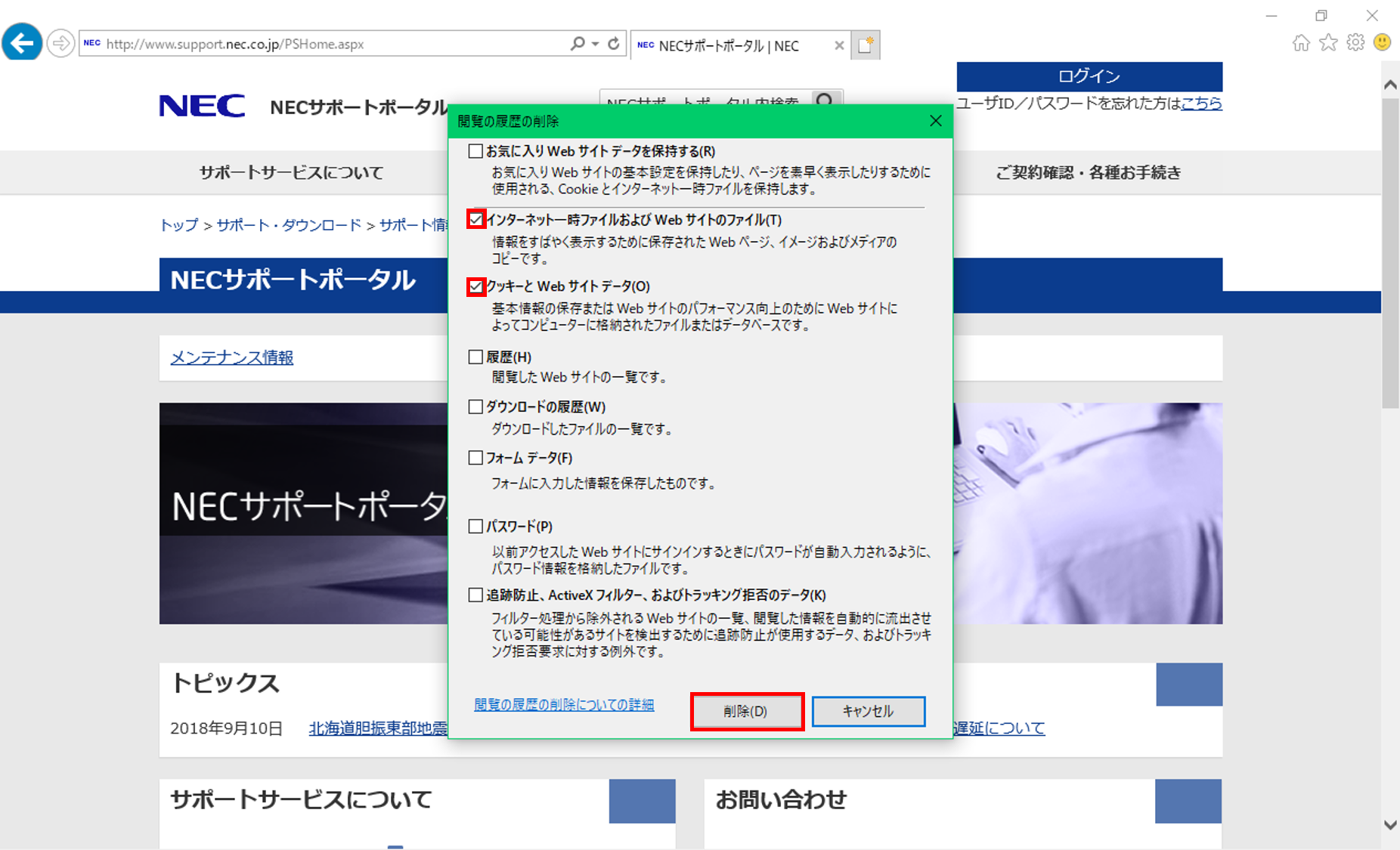Open the Home icon in the toolbar
1400x850 pixels.
click(x=1301, y=43)
